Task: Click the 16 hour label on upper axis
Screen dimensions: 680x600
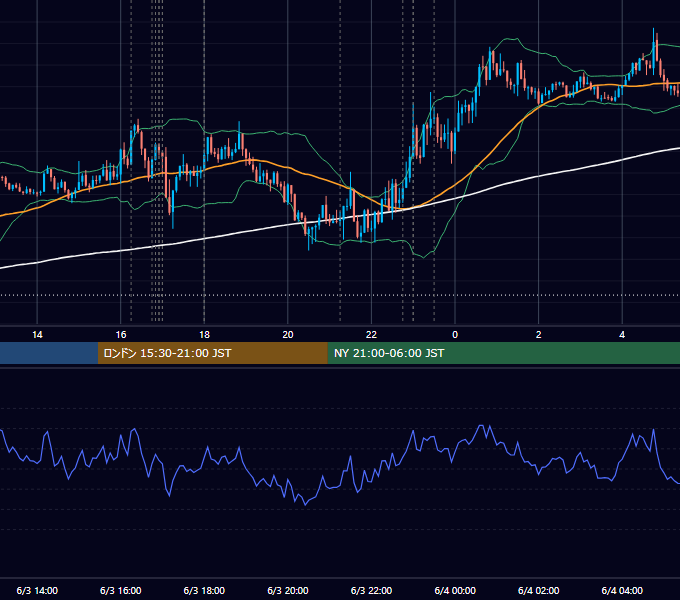Action: [121, 335]
